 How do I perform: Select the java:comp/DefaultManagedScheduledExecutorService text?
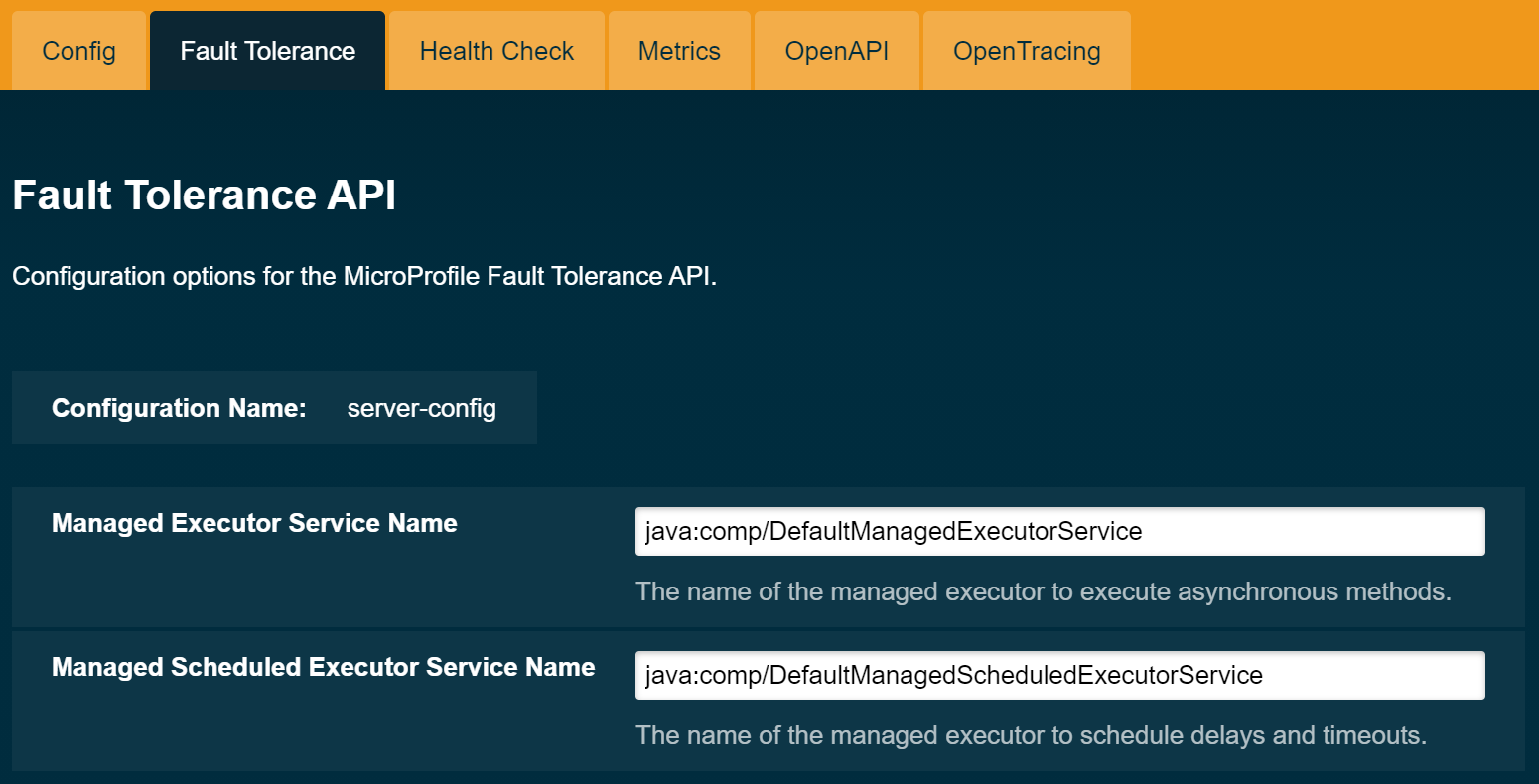pyautogui.click(x=953, y=675)
